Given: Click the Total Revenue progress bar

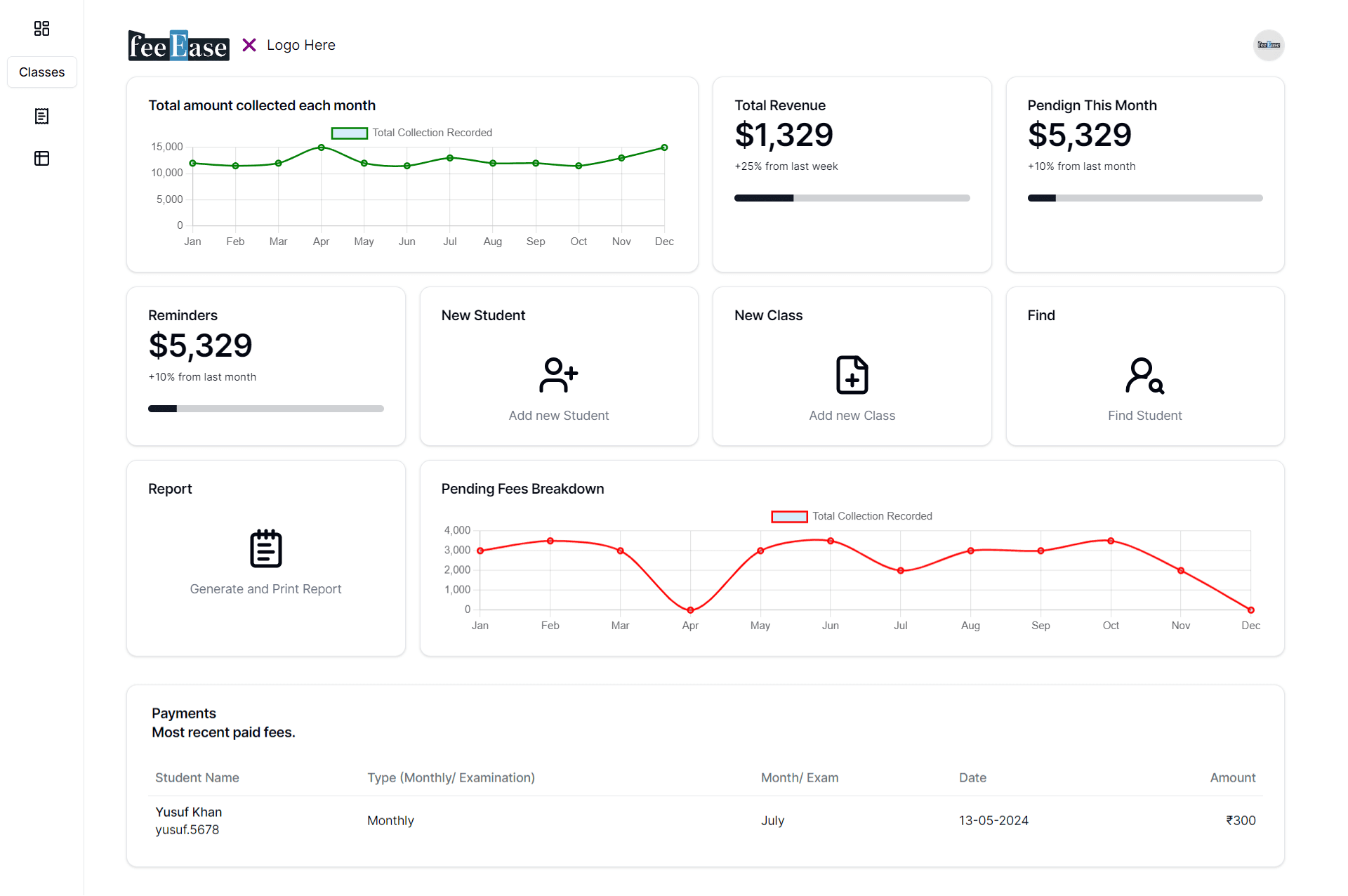Looking at the screenshot, I should (x=852, y=198).
